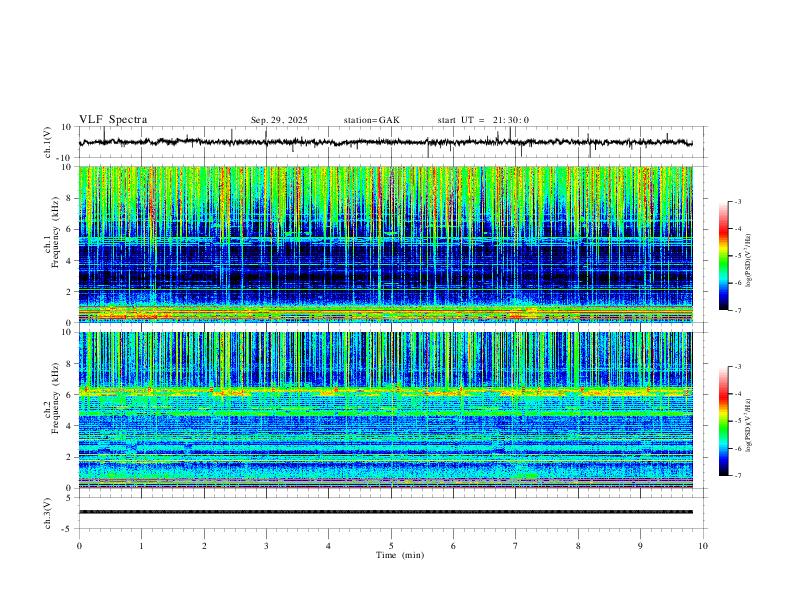The height and width of the screenshot is (612, 792).
Task: Click the "-10" tick on ch.1(V) axis
Action: click(65, 158)
